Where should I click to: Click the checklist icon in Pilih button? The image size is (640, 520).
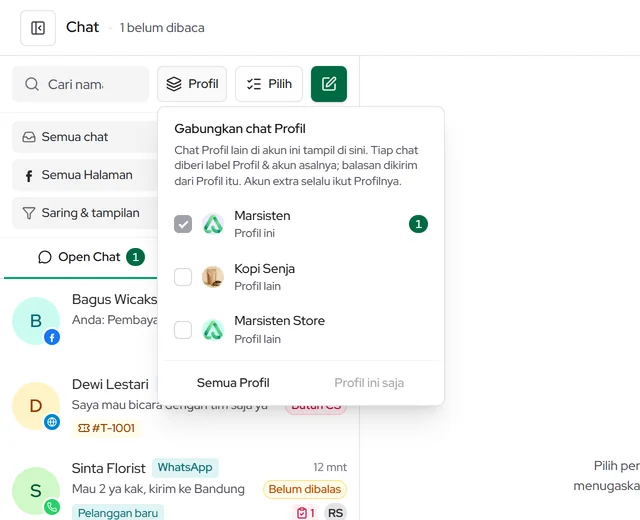(x=254, y=84)
